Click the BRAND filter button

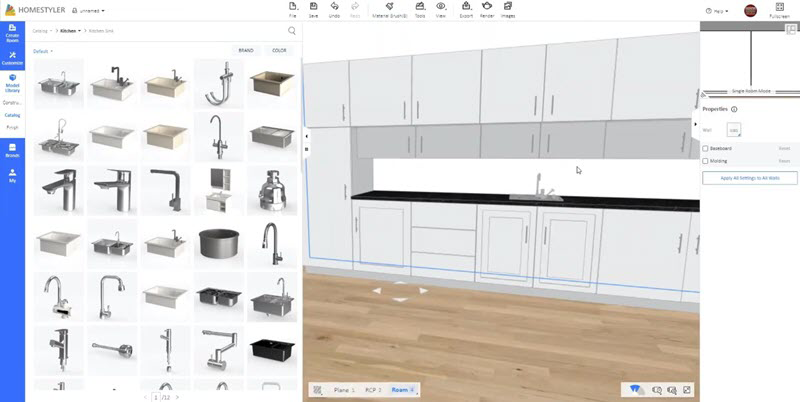(x=245, y=50)
